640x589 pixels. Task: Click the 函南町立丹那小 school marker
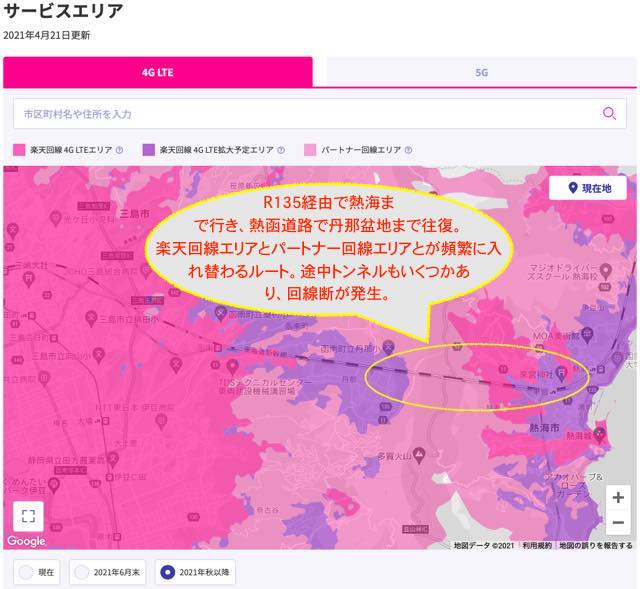(388, 347)
